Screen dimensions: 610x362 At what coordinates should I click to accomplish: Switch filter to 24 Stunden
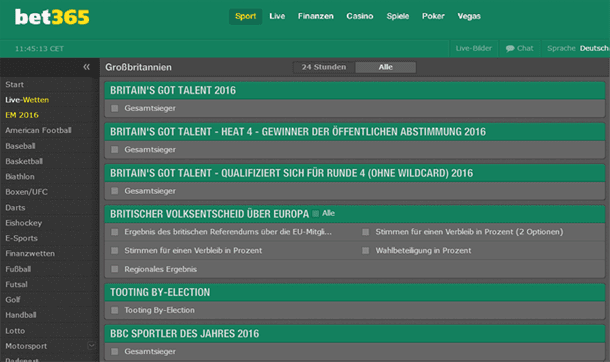coord(324,67)
